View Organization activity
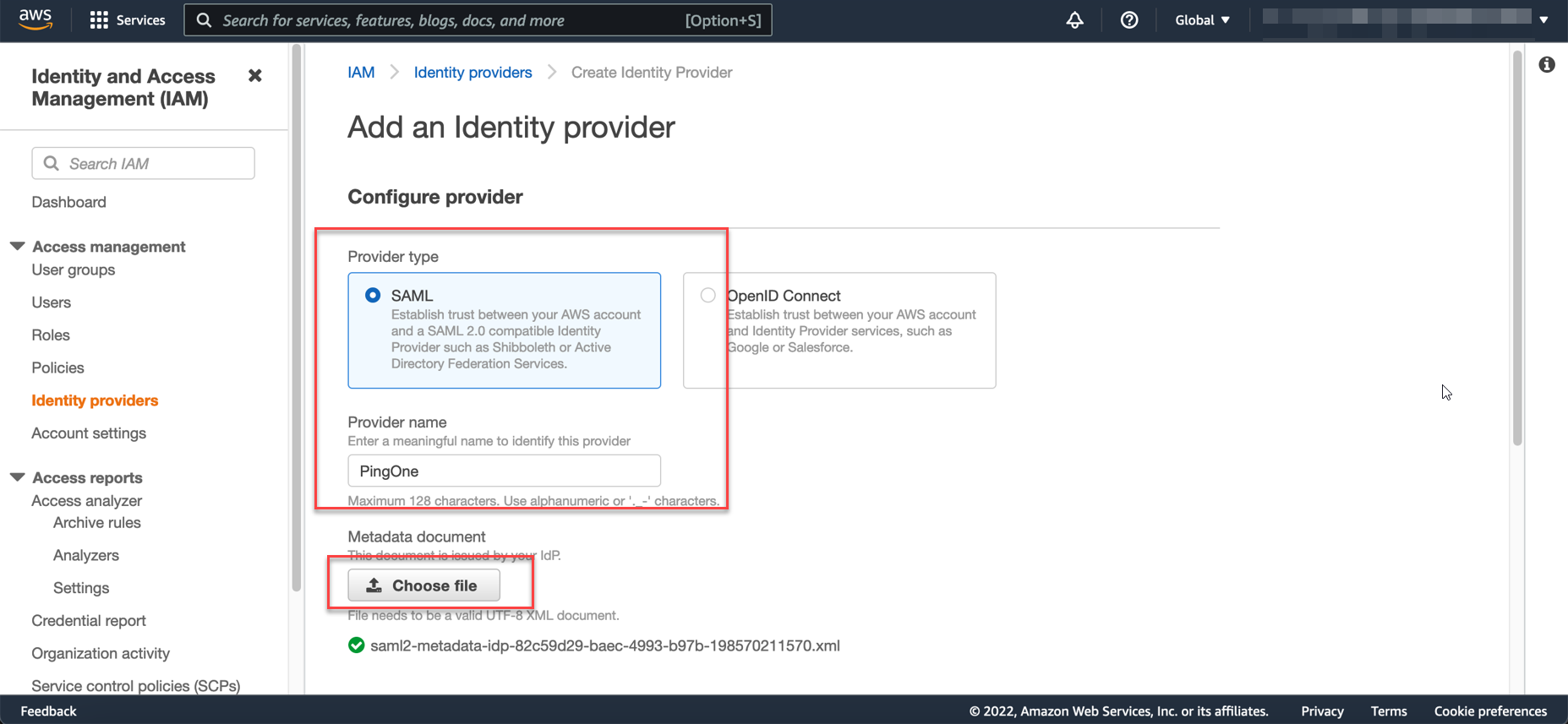 (x=101, y=653)
